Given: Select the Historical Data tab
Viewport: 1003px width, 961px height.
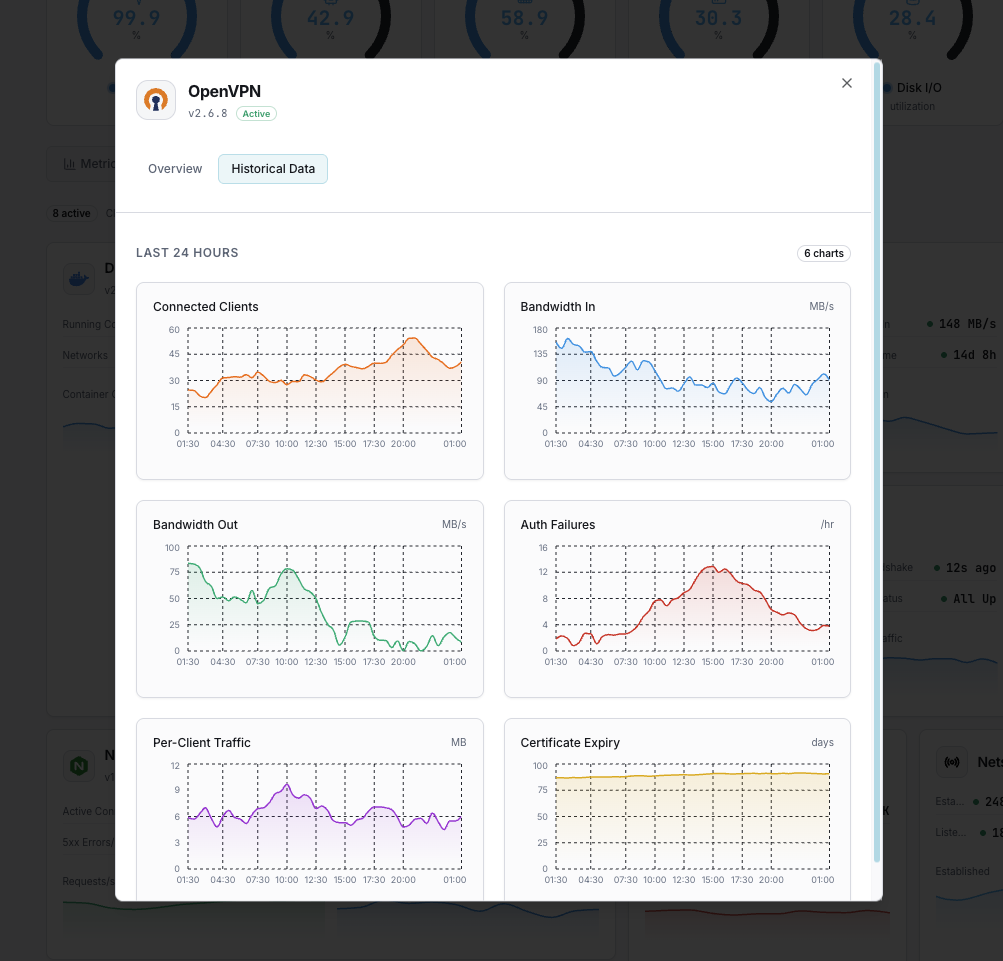Looking at the screenshot, I should 272,168.
